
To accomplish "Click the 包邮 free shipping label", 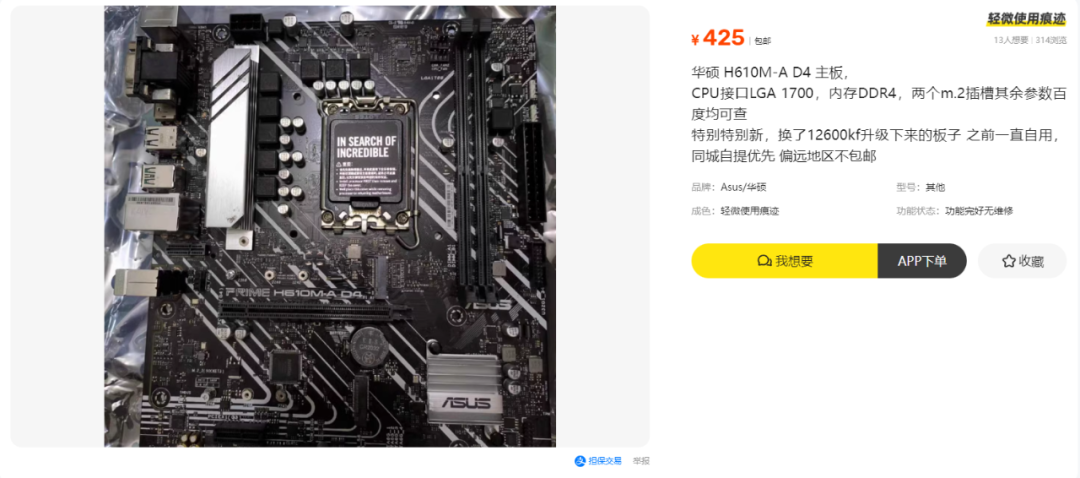I will [762, 41].
